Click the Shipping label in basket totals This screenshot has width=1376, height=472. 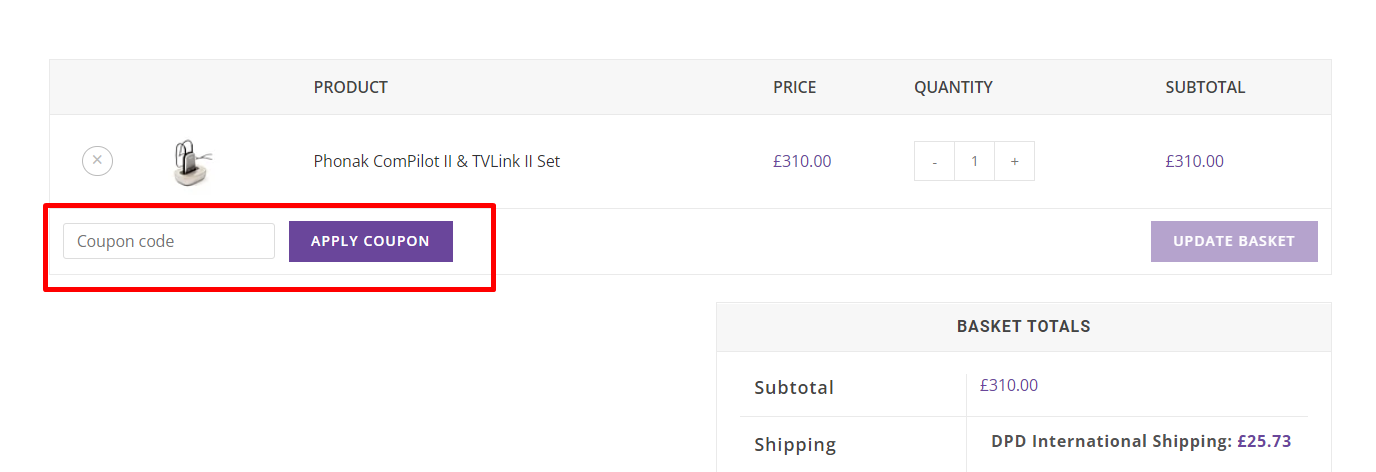click(x=795, y=444)
